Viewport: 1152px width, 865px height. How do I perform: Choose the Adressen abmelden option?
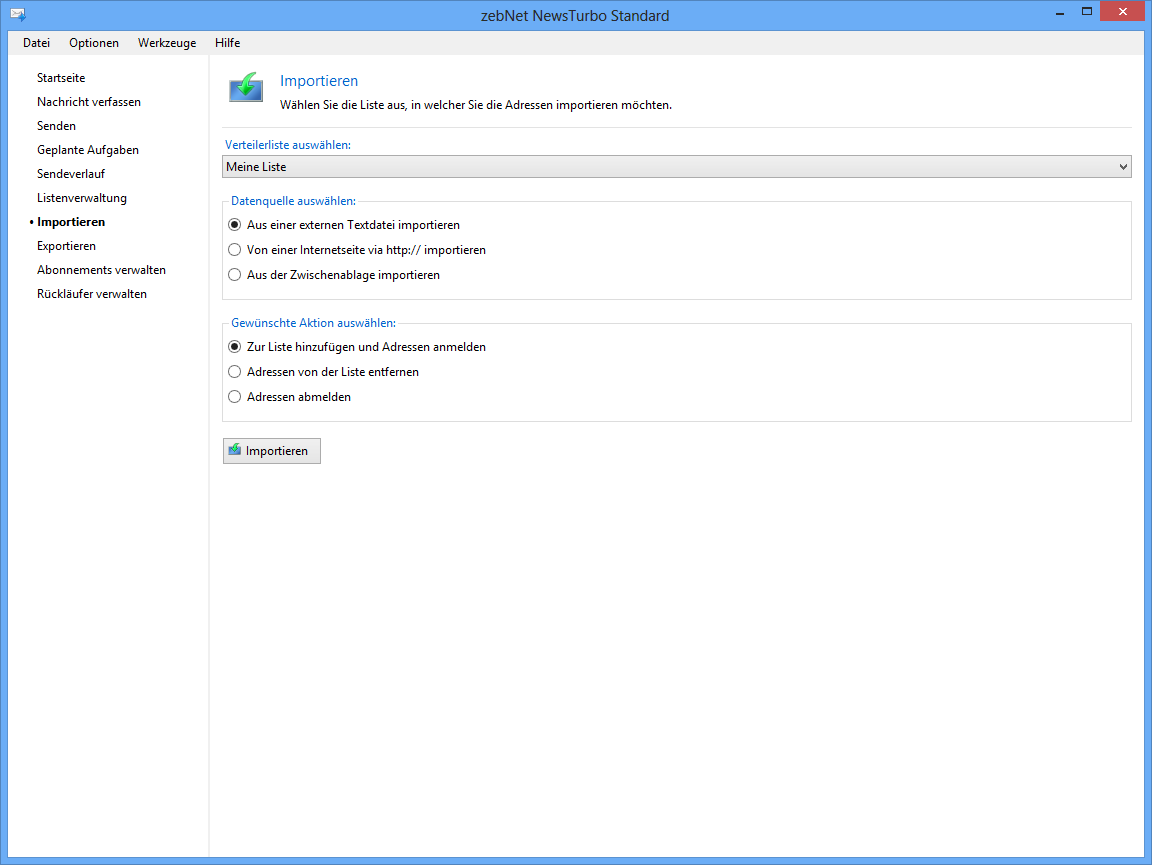[x=289, y=397]
